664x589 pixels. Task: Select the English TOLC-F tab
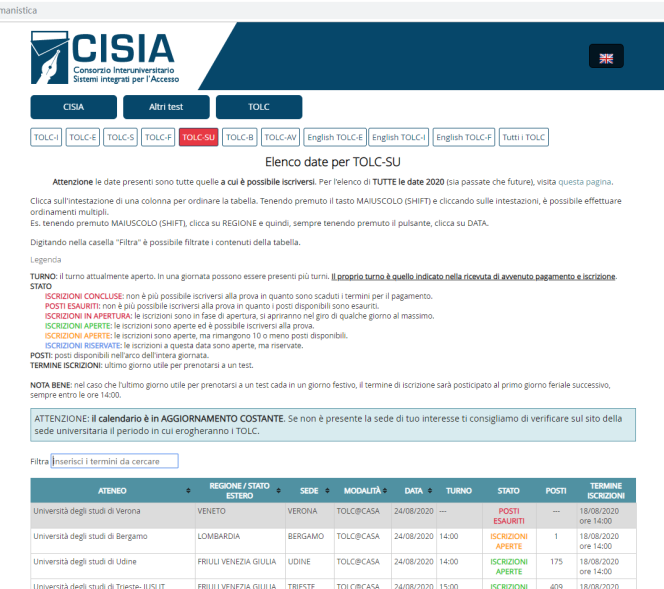(464, 137)
